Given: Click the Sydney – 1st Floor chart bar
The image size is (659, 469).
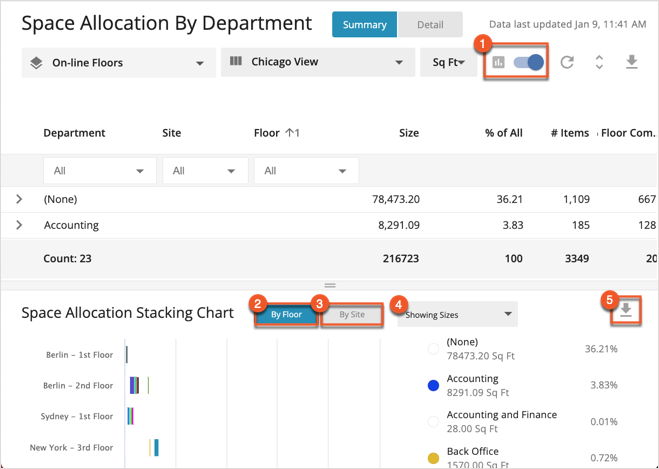Looking at the screenshot, I should coord(130,416).
